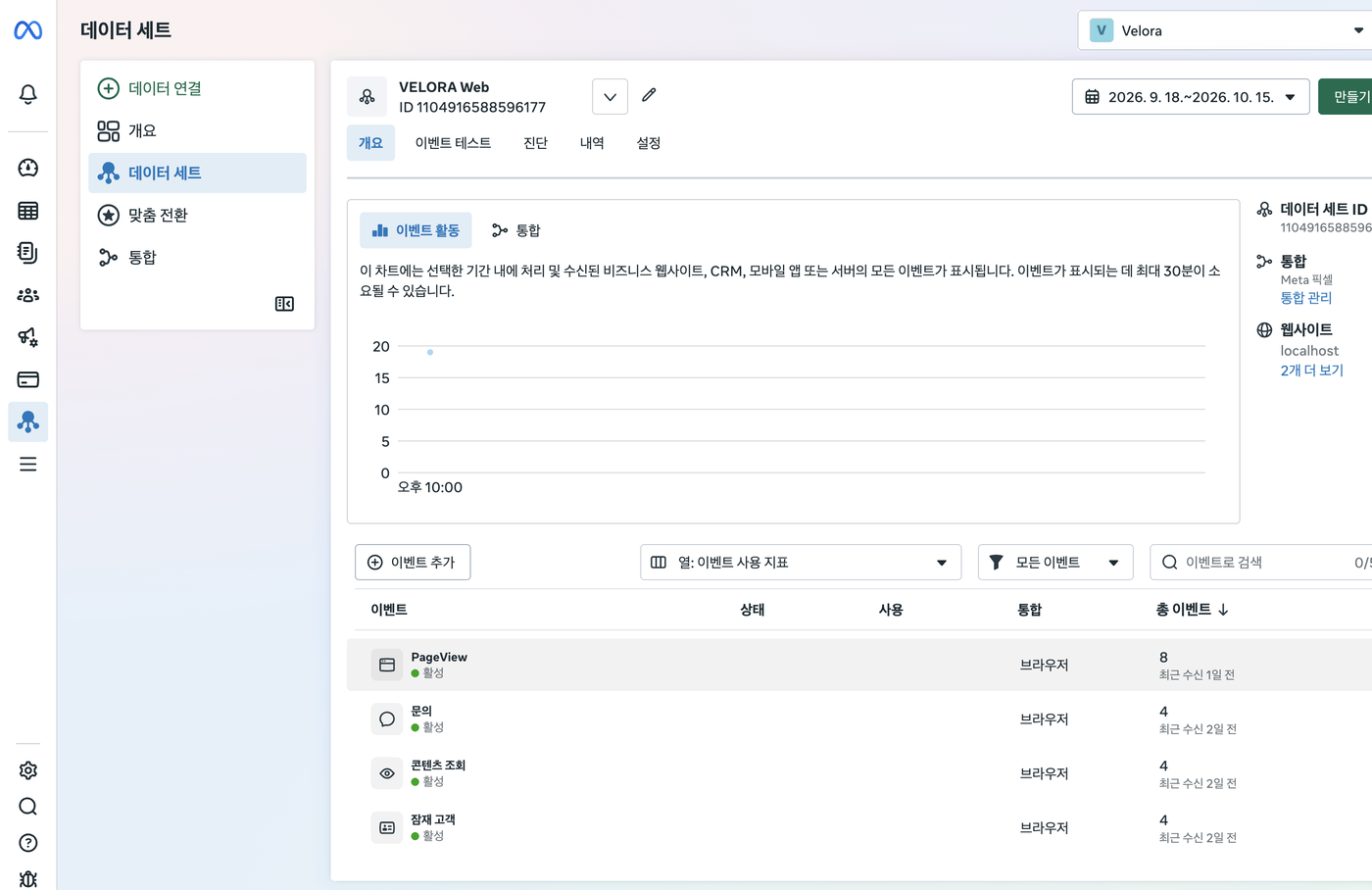1372x890 pixels.
Task: Open 개요 in the sidebar menu
Action: click(x=197, y=130)
